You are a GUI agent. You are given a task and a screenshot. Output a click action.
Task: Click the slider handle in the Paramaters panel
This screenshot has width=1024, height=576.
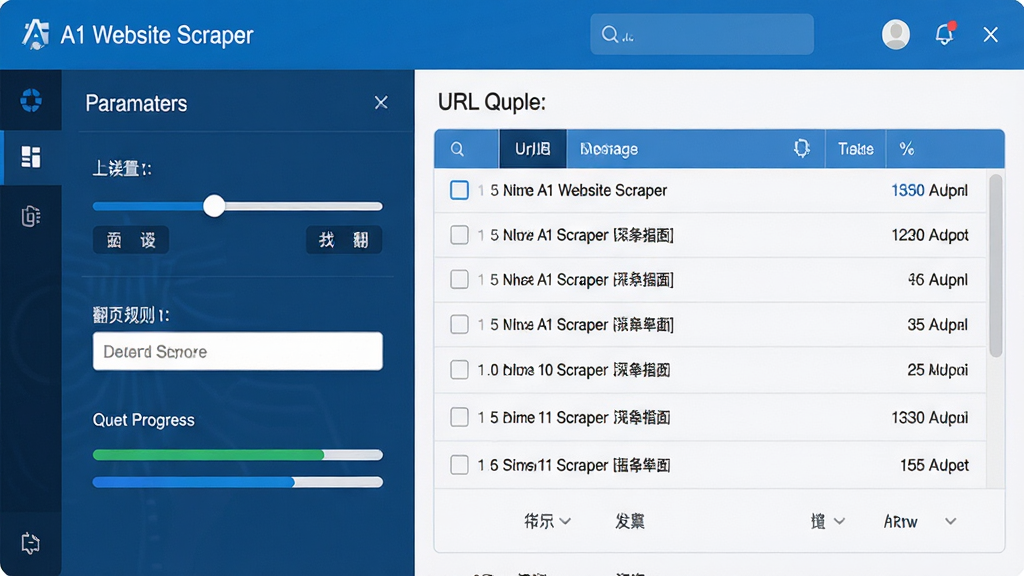214,206
